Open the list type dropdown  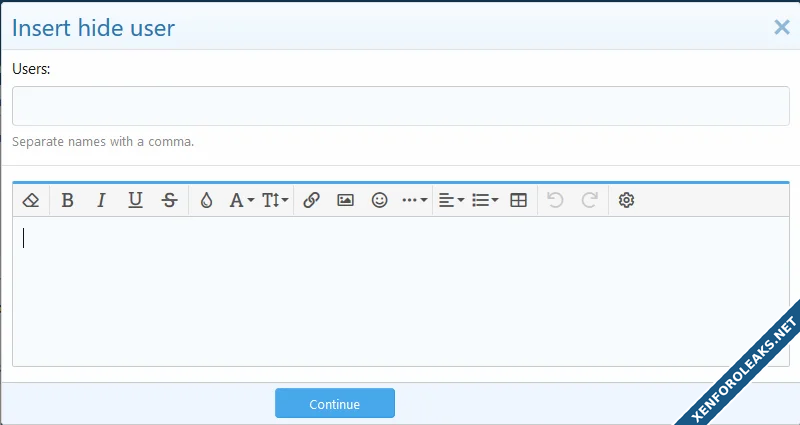(485, 200)
